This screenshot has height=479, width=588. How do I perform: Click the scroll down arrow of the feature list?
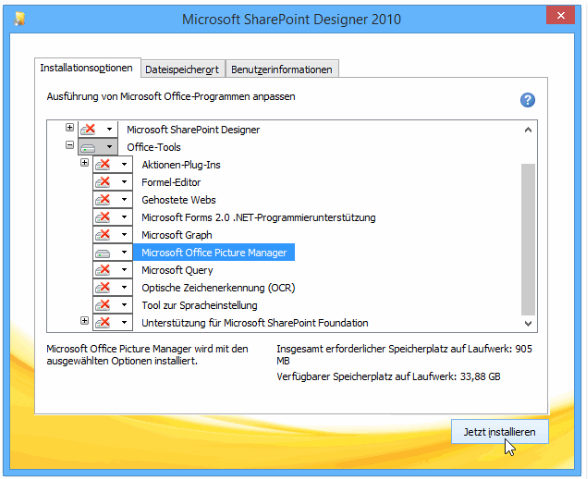click(528, 323)
